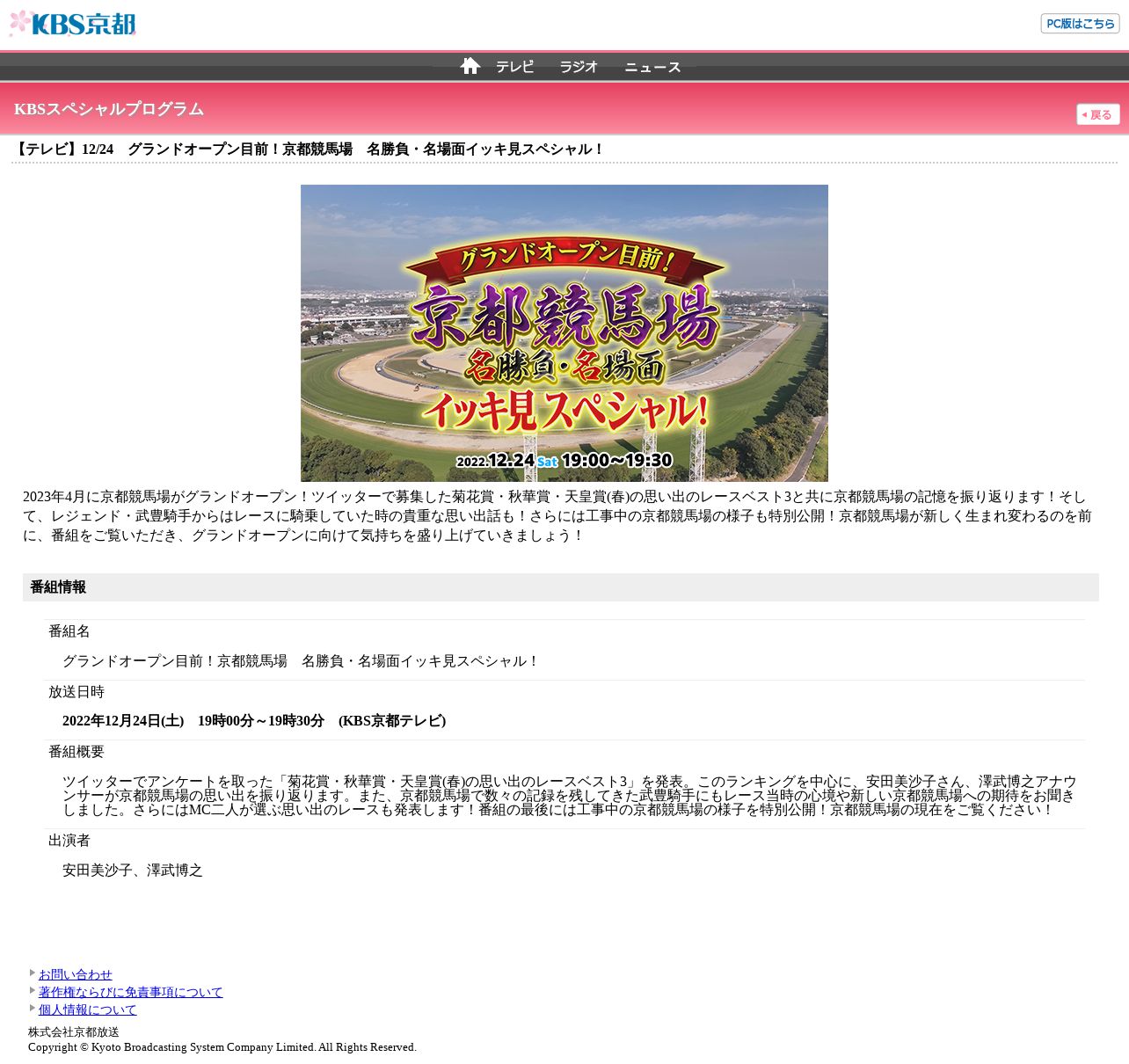Open the テレビ menu tab
Viewport: 1129px width, 1064px height.
[514, 67]
